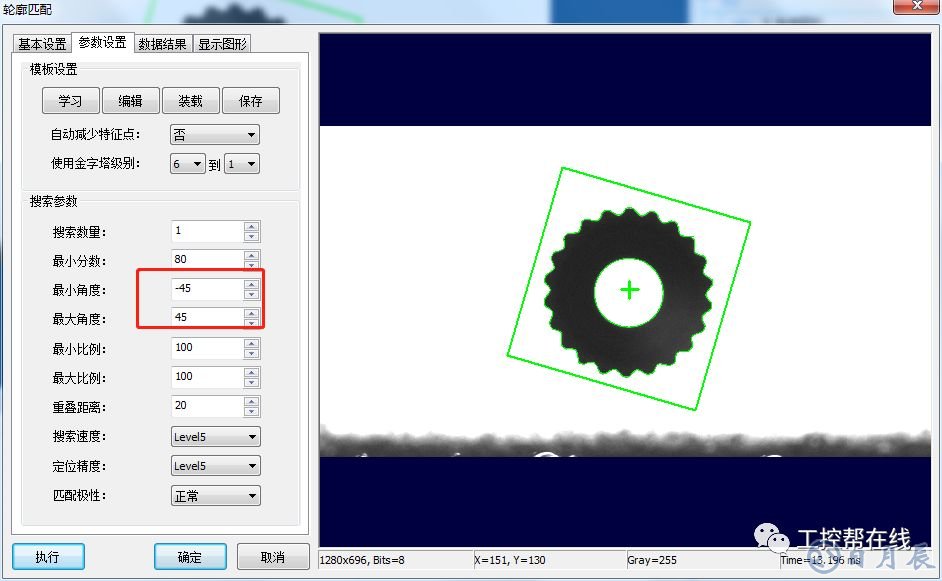Expand the 自动减少特征点 dropdown

pyautogui.click(x=215, y=135)
